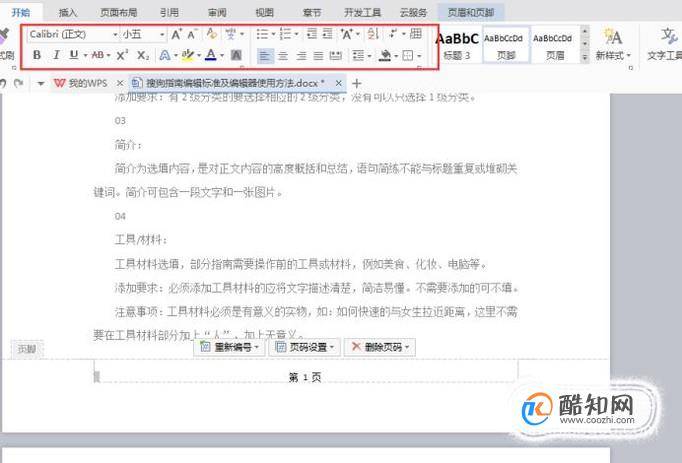Click the Clear Formatting icon

point(212,34)
